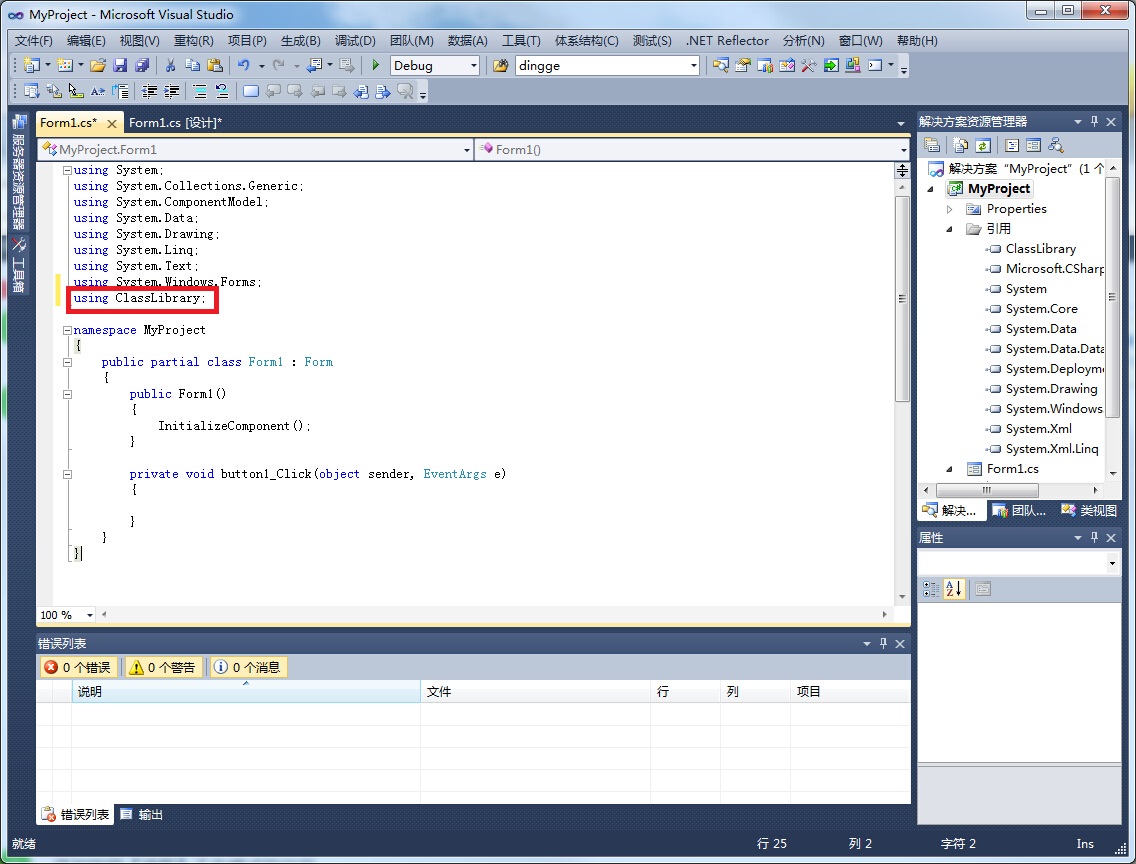Click the hammer-and-wrench Toolbox icon in the main toolbar
Image resolution: width=1136 pixels, height=864 pixels.
[809, 65]
